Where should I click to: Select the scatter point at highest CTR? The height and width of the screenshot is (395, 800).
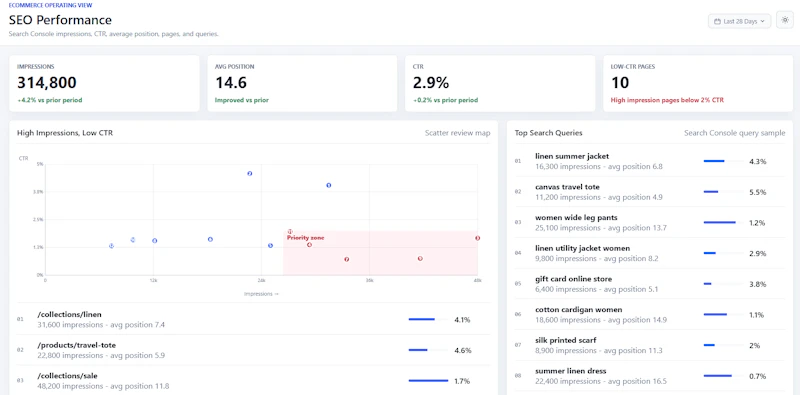pos(249,174)
